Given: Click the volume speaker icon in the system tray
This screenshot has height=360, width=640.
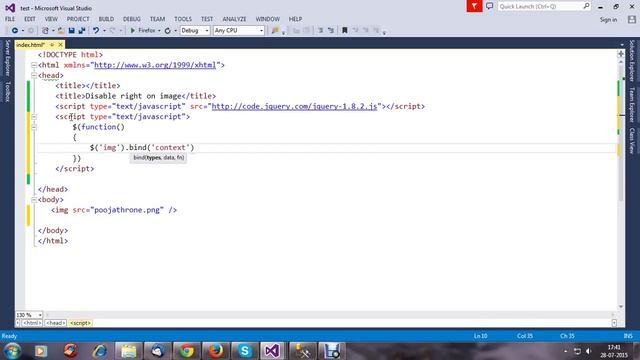Looking at the screenshot, I should [x=588, y=351].
